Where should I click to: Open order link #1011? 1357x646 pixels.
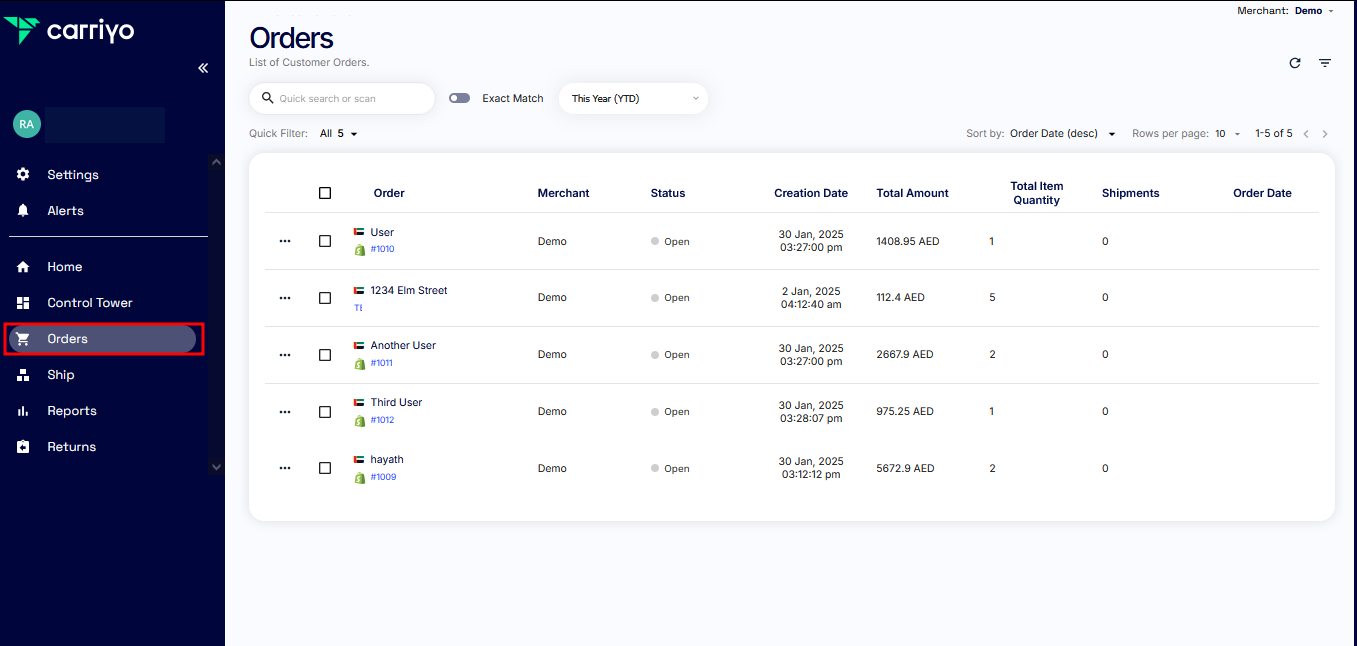[x=381, y=363]
